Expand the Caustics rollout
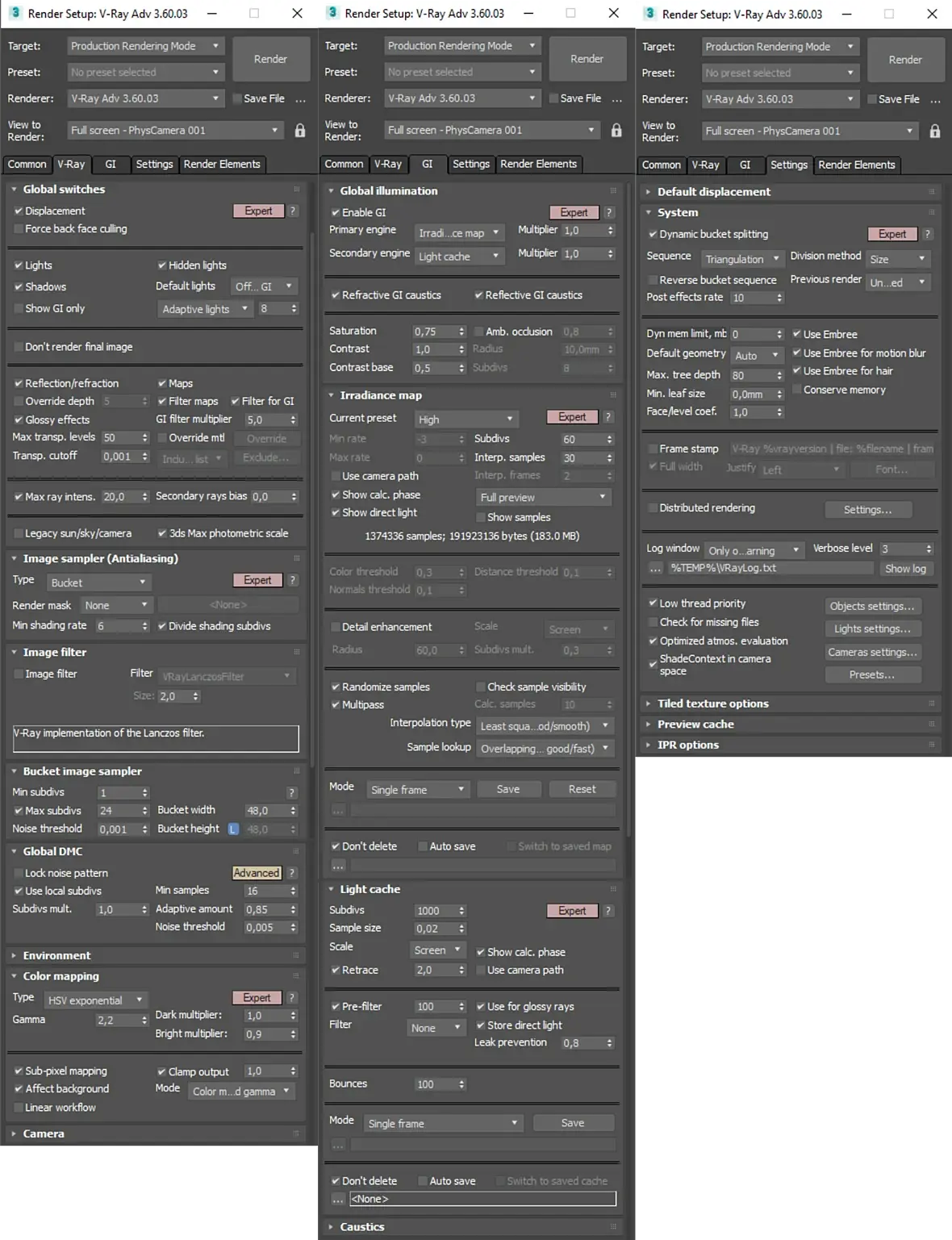952x1240 pixels. click(361, 1226)
